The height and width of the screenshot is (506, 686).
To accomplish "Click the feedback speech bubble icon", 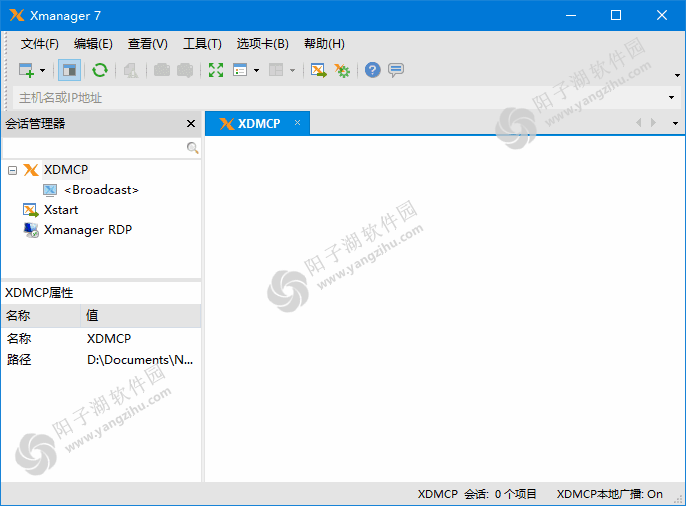I will tap(396, 70).
